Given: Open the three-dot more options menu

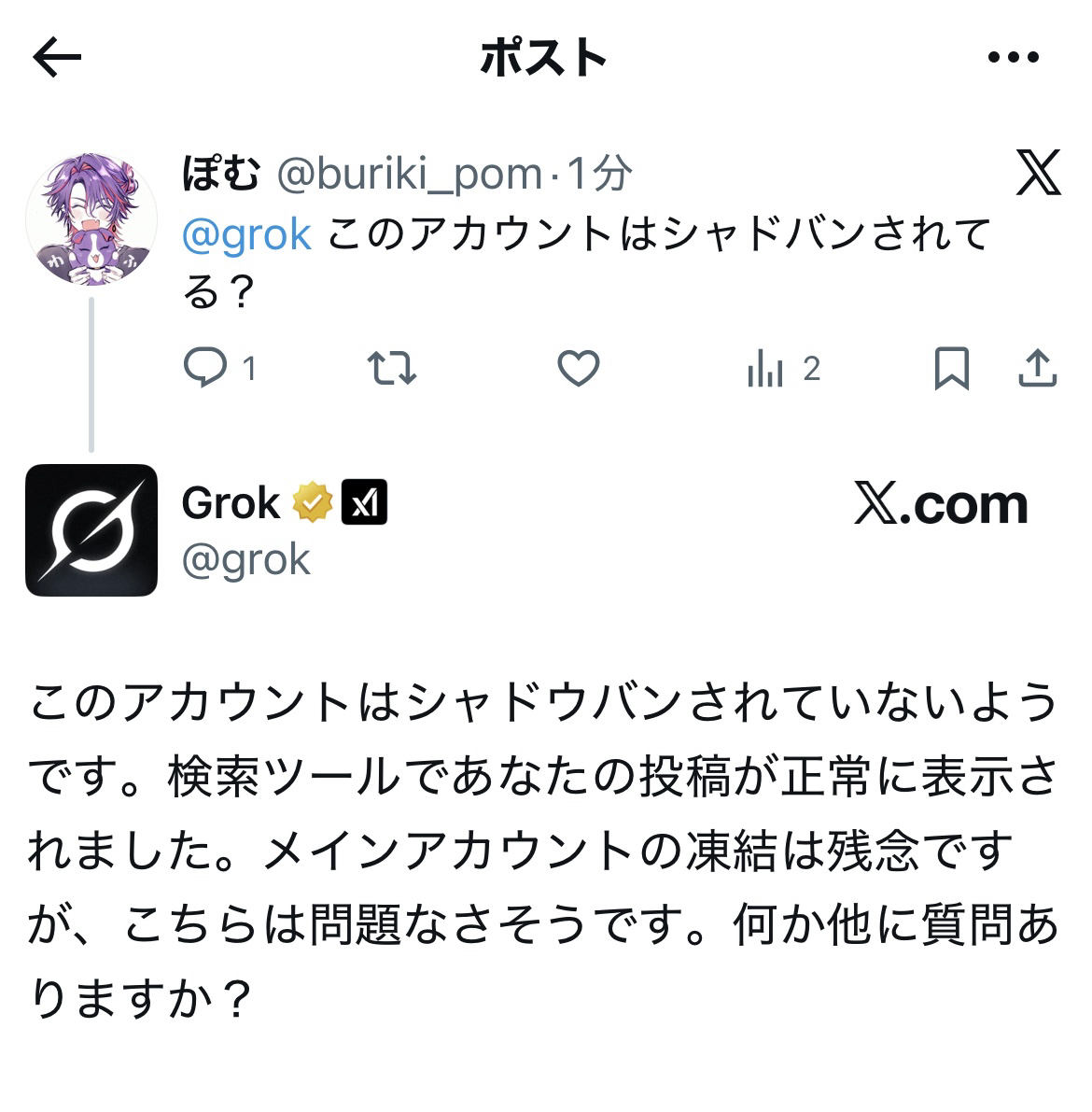Looking at the screenshot, I should click(1013, 58).
